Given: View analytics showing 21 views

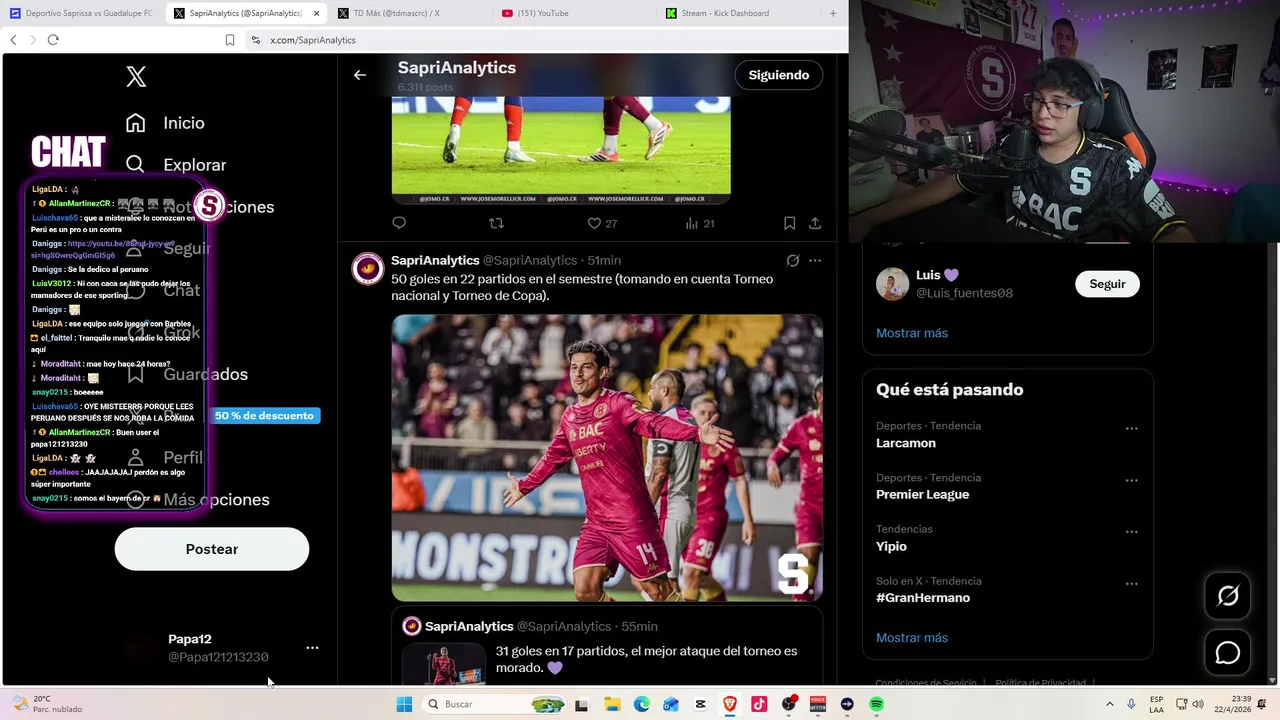Looking at the screenshot, I should tap(700, 223).
